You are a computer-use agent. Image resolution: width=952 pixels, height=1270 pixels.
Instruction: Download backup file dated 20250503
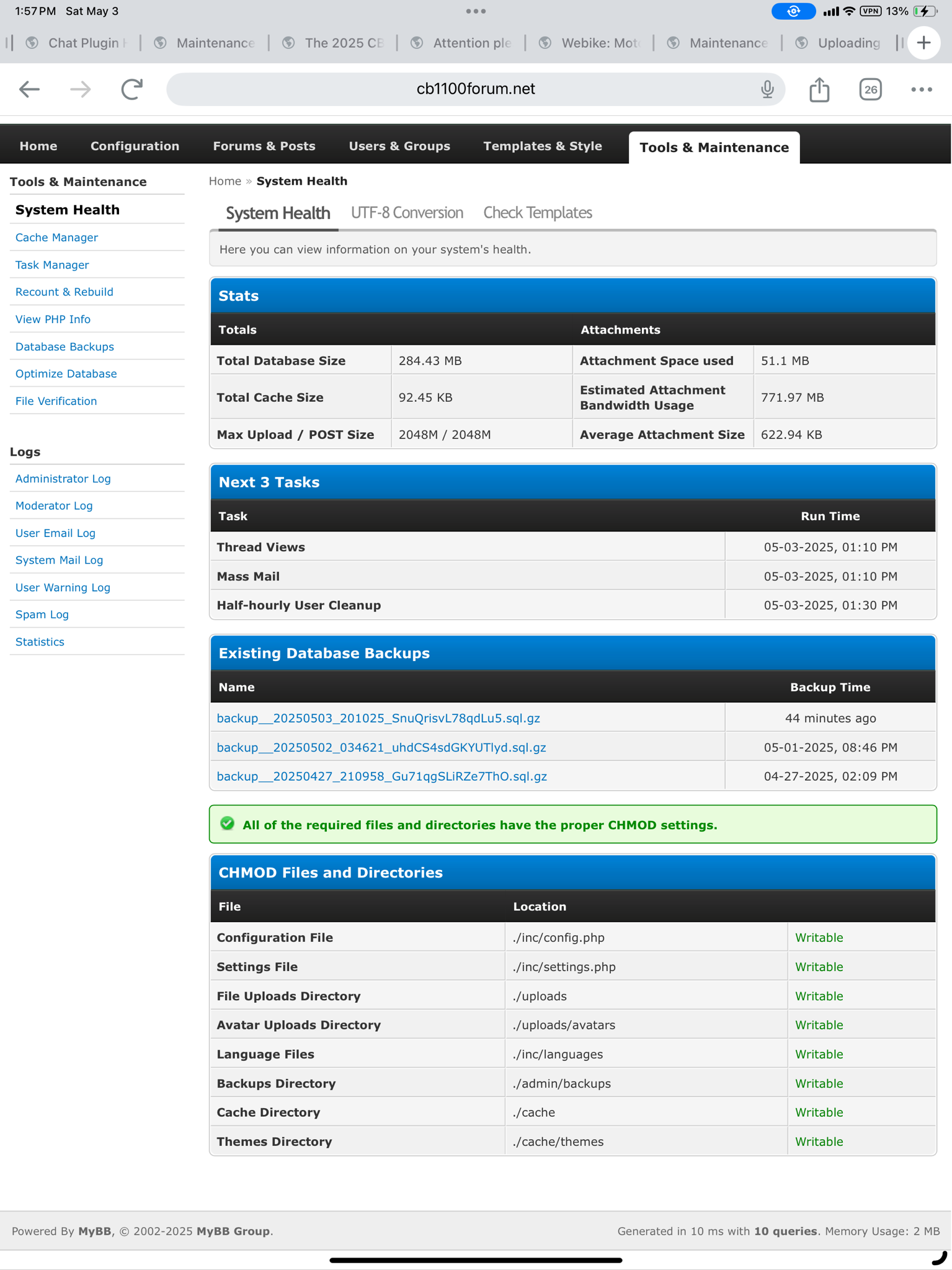tap(378, 718)
